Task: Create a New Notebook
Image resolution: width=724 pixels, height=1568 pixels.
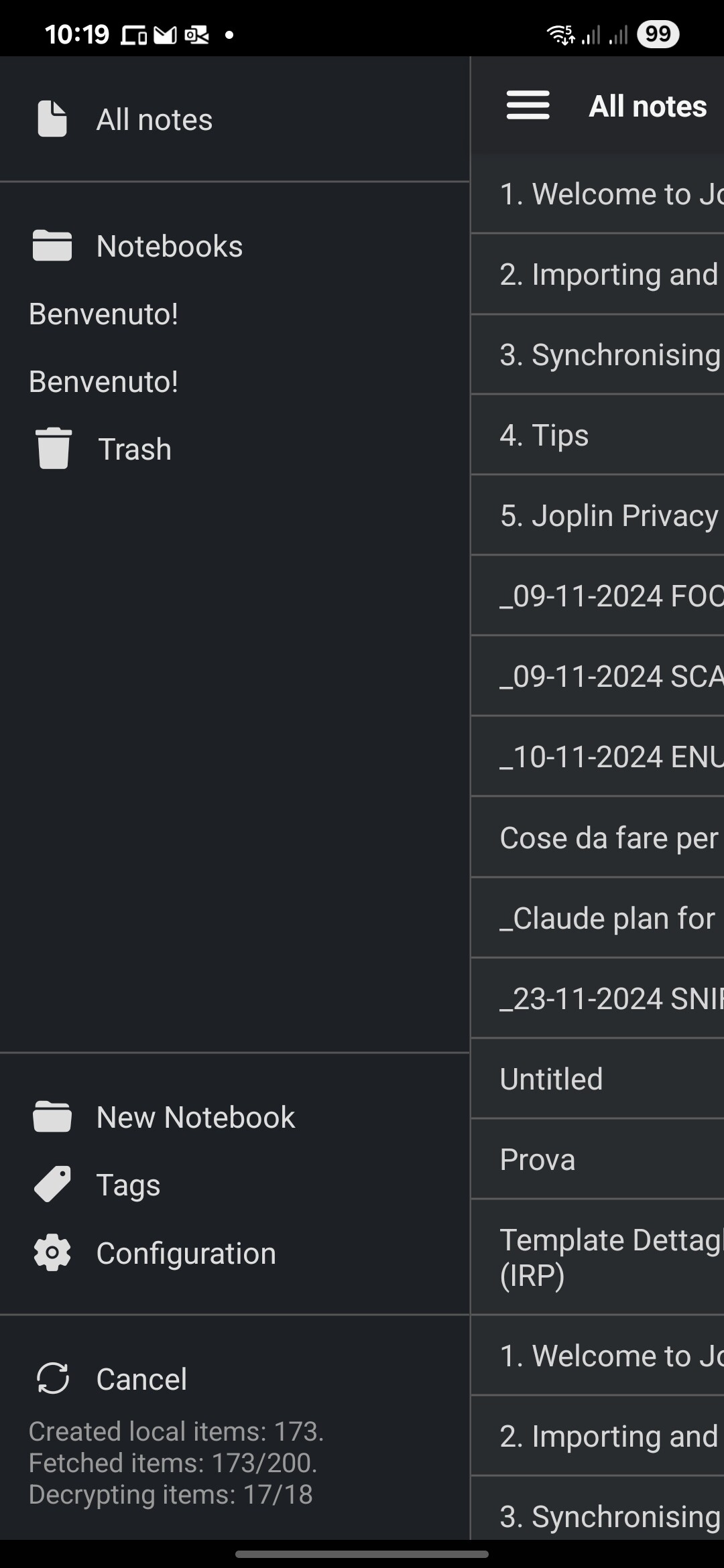Action: (235, 1117)
